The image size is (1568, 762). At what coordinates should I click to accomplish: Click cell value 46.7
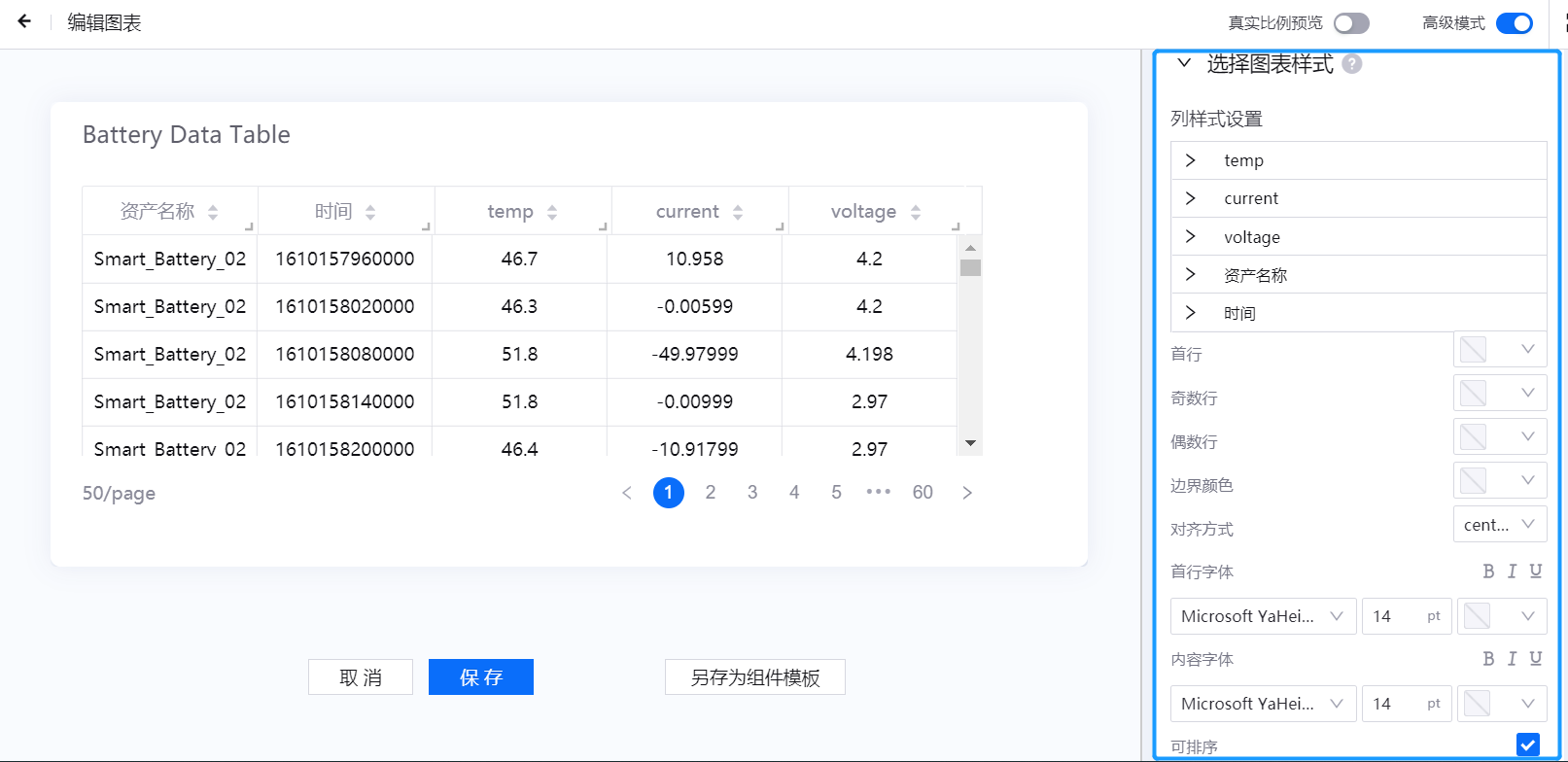(520, 260)
